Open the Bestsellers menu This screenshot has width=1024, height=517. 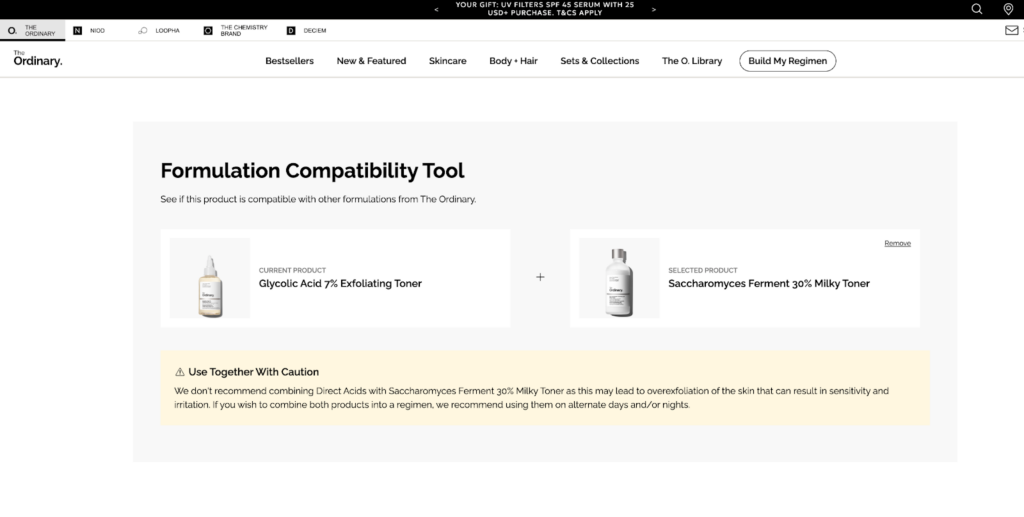point(289,61)
